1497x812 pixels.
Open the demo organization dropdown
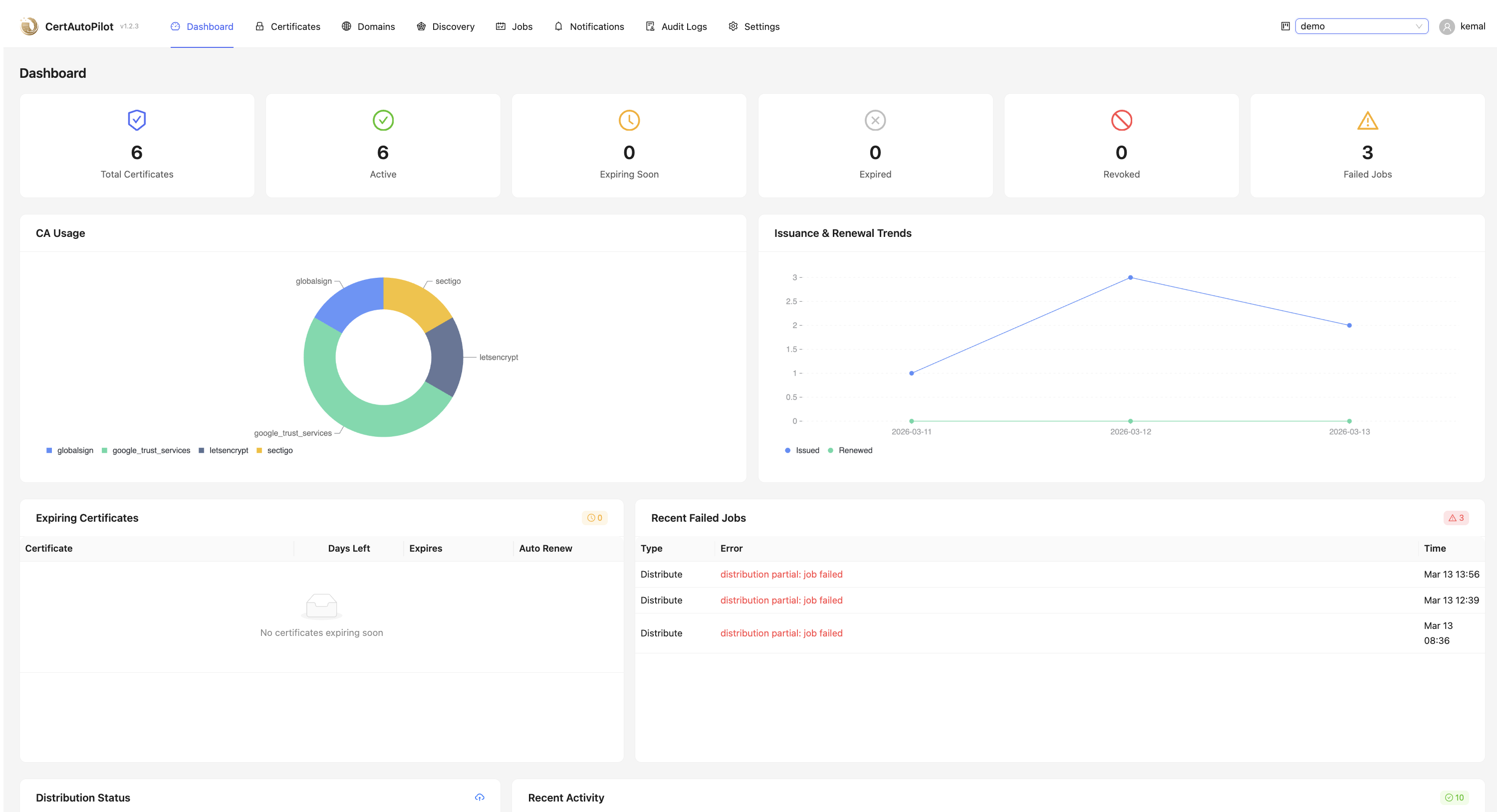[x=1354, y=26]
